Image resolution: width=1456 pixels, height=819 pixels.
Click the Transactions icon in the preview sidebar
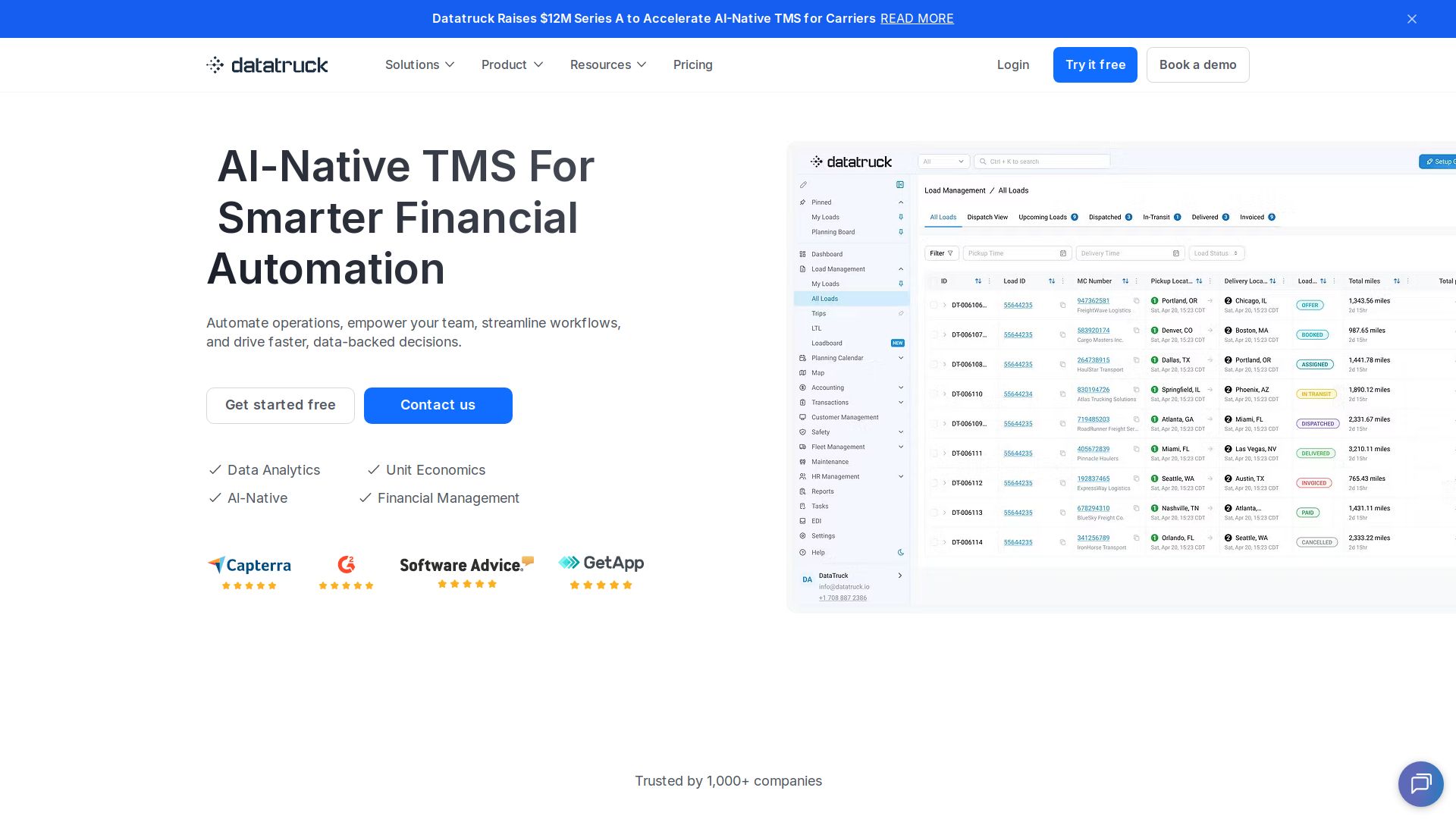click(802, 403)
